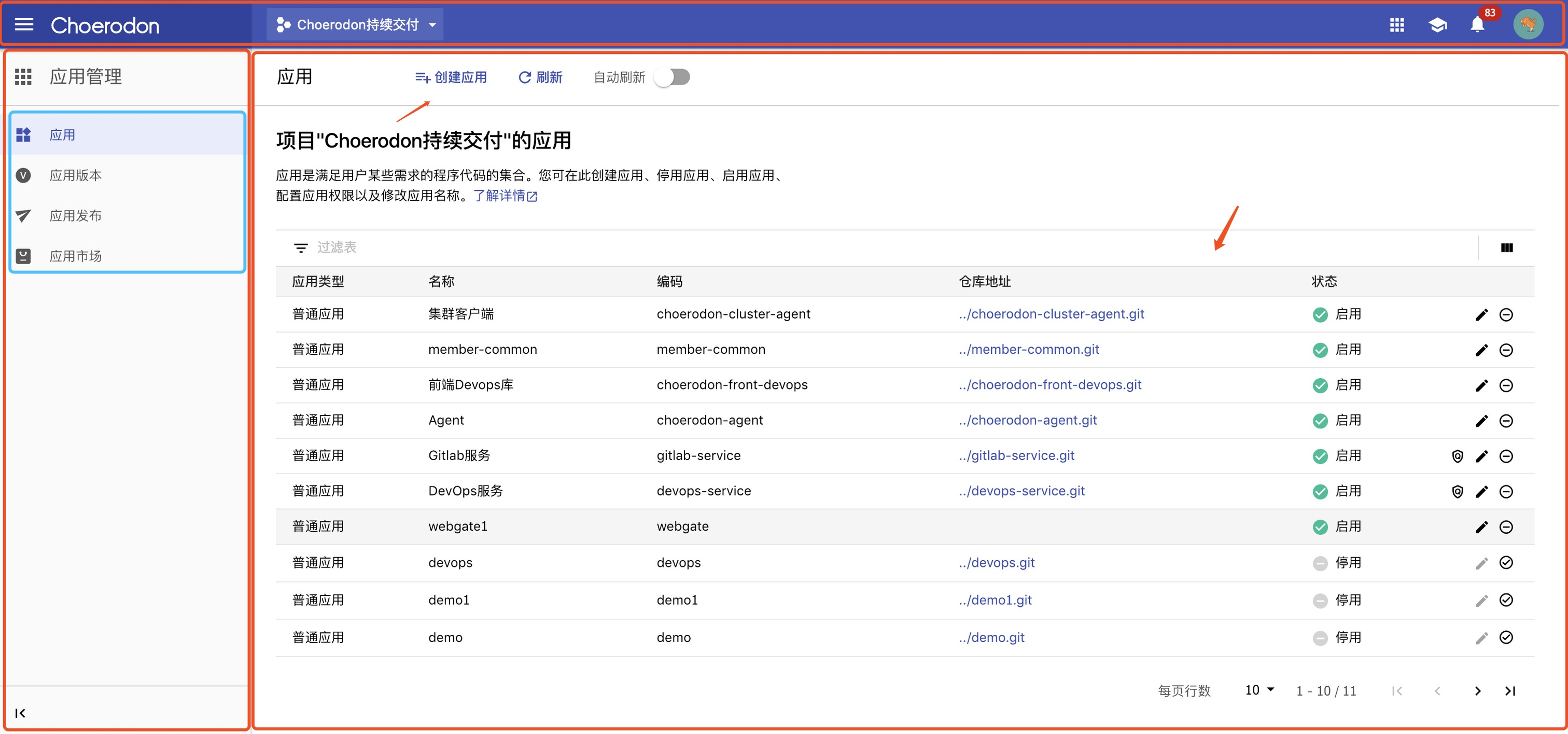This screenshot has height=734, width=1568.
Task: Edit the choerodon-cluster-agent application
Action: point(1481,315)
